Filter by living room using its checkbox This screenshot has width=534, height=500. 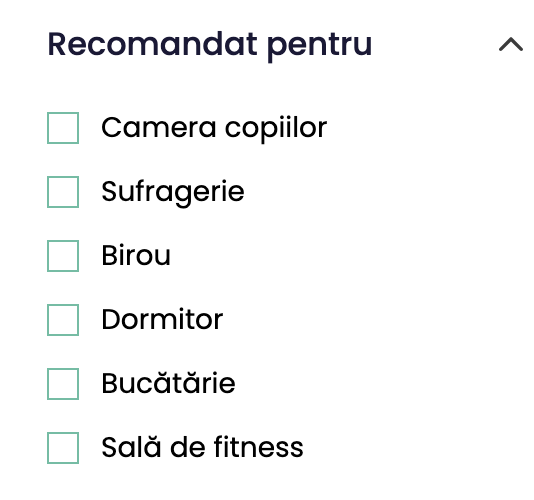click(x=63, y=192)
